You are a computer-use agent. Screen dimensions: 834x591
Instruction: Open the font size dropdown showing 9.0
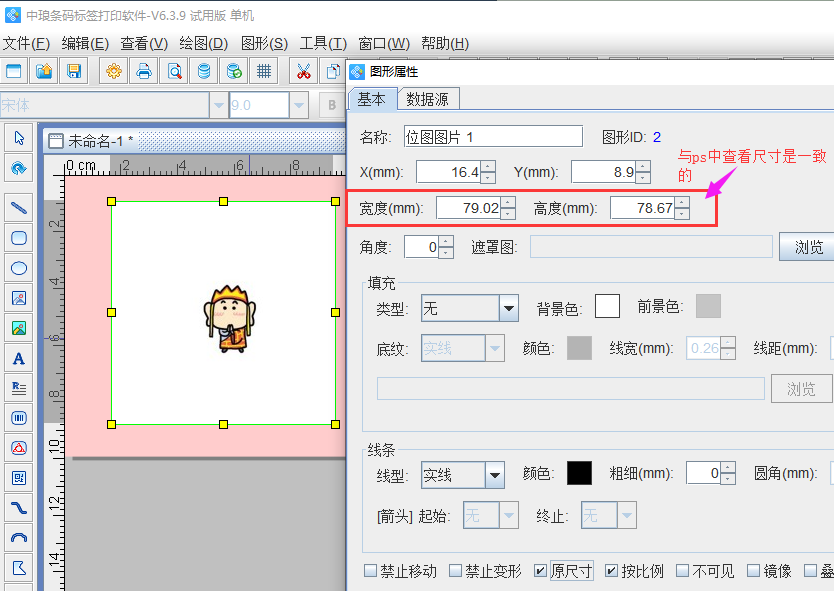tap(298, 105)
